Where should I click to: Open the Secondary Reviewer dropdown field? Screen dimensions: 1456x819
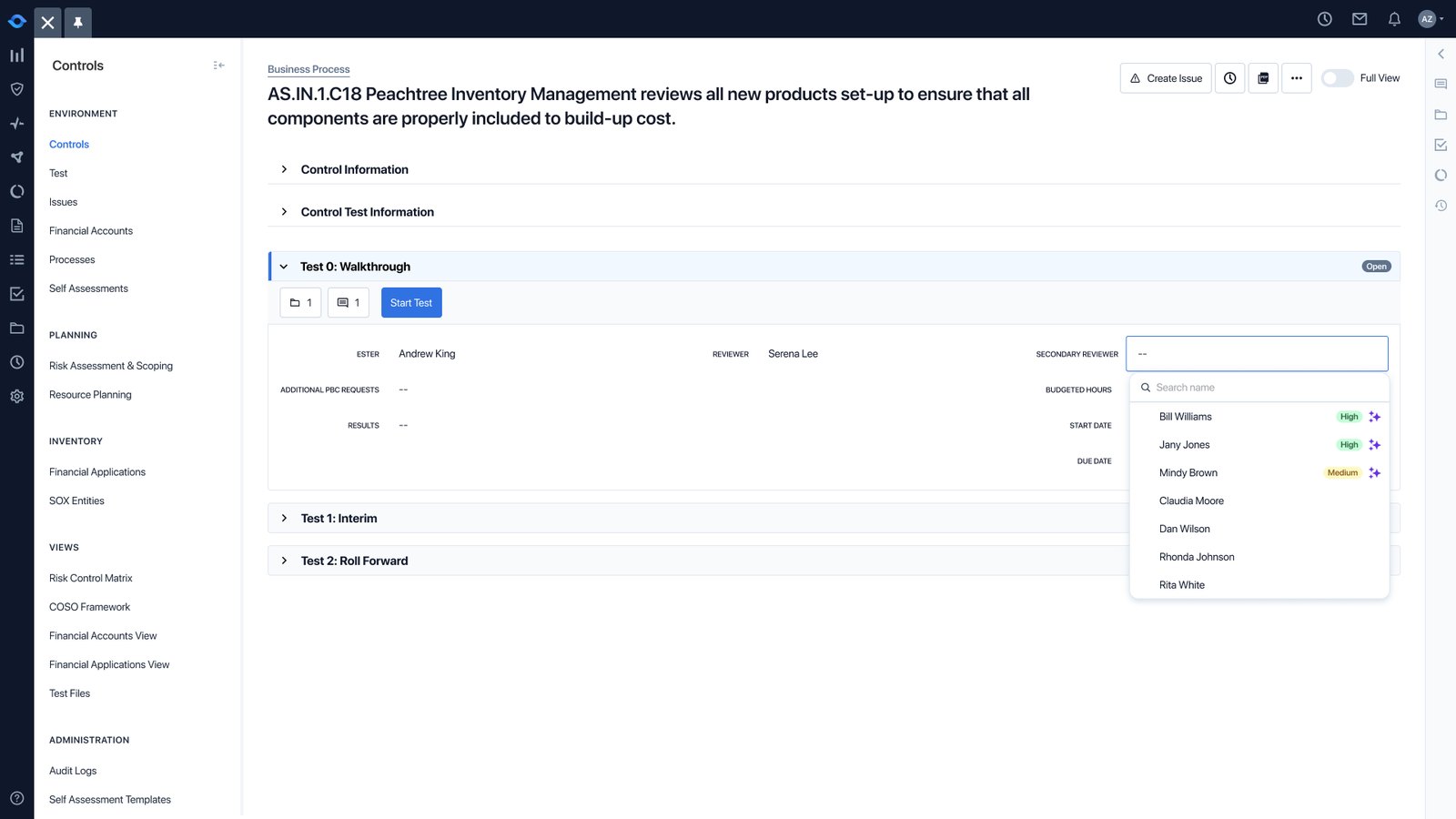1257,354
